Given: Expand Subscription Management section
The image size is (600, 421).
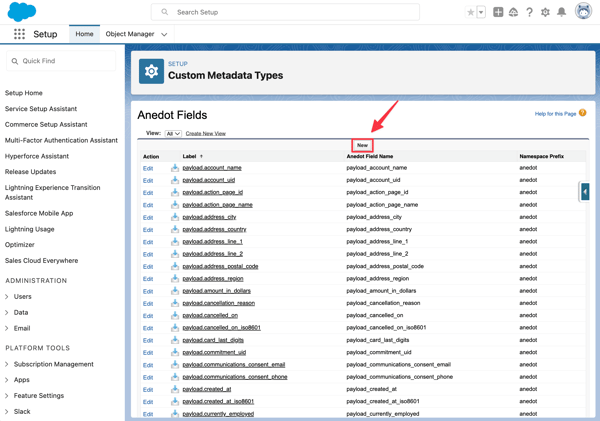Looking at the screenshot, I should (x=7, y=364).
